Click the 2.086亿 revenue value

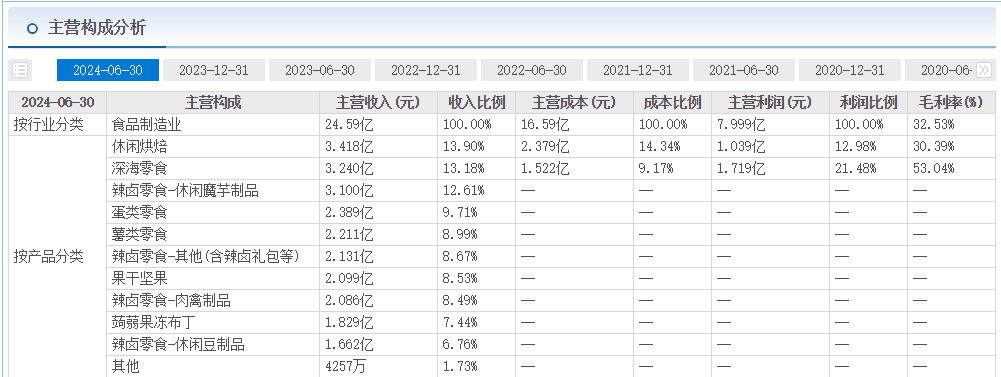point(350,300)
